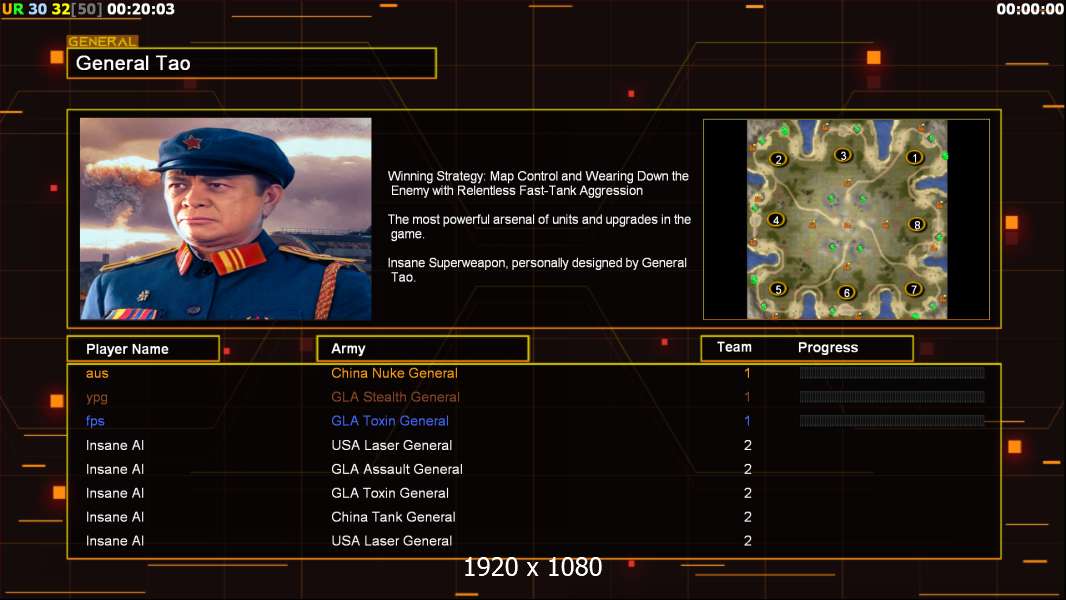Click China Tank General army entry
The height and width of the screenshot is (600, 1066).
[x=394, y=516]
